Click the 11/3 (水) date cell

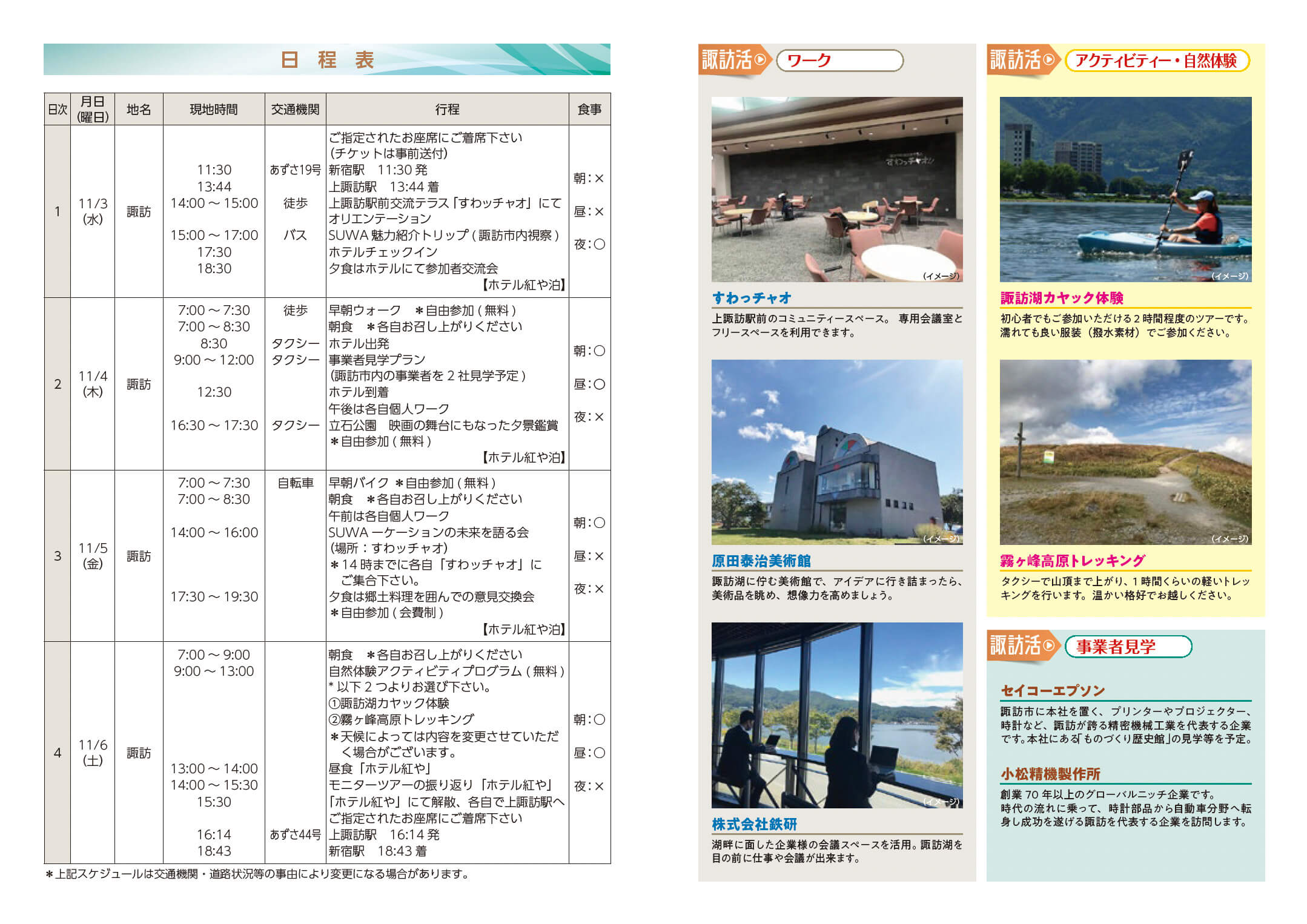pyautogui.click(x=93, y=211)
